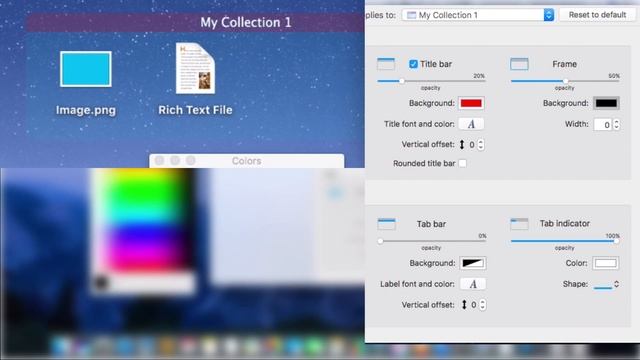Click the Tab indicator preview icon
Viewport: 640px width, 360px height.
[519, 224]
